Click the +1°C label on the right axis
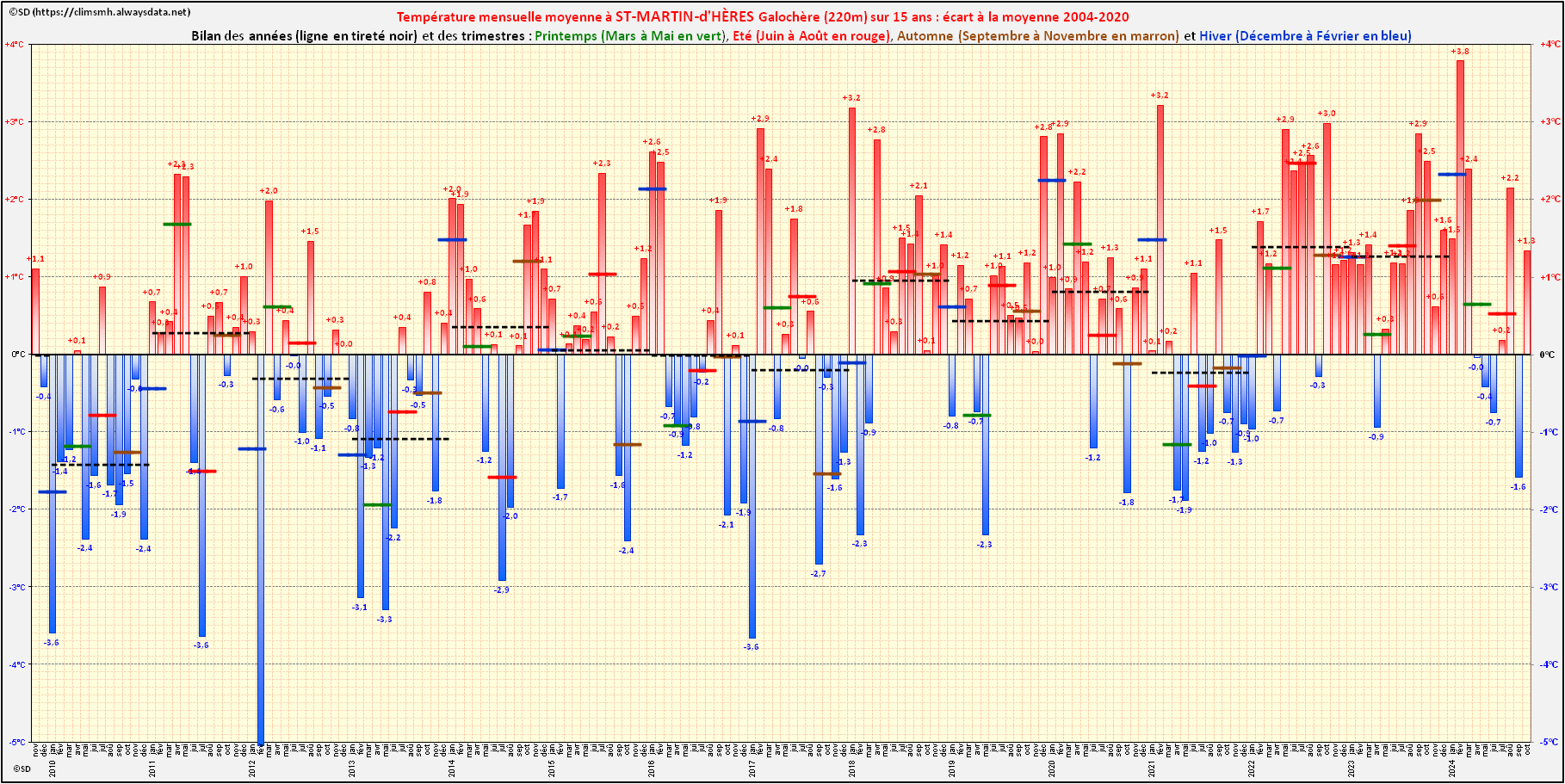The image size is (1565, 784). (x=1550, y=276)
